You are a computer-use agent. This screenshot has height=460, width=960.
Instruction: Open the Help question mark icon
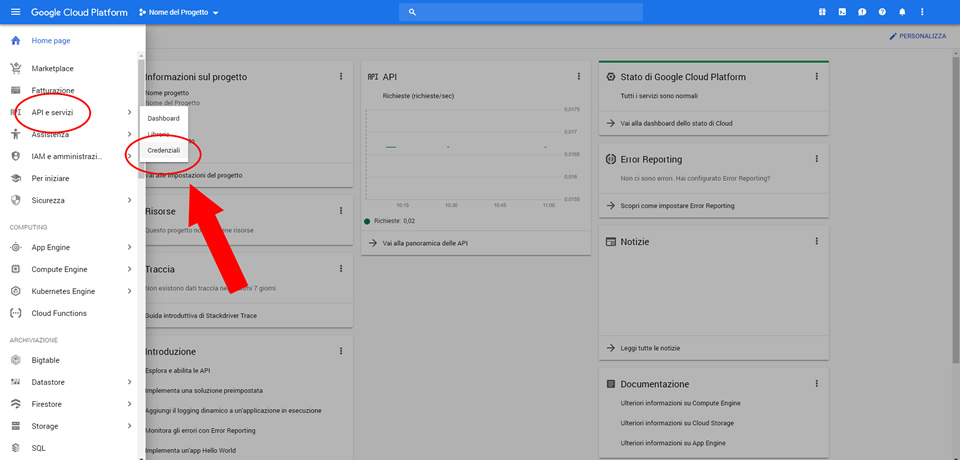click(882, 12)
